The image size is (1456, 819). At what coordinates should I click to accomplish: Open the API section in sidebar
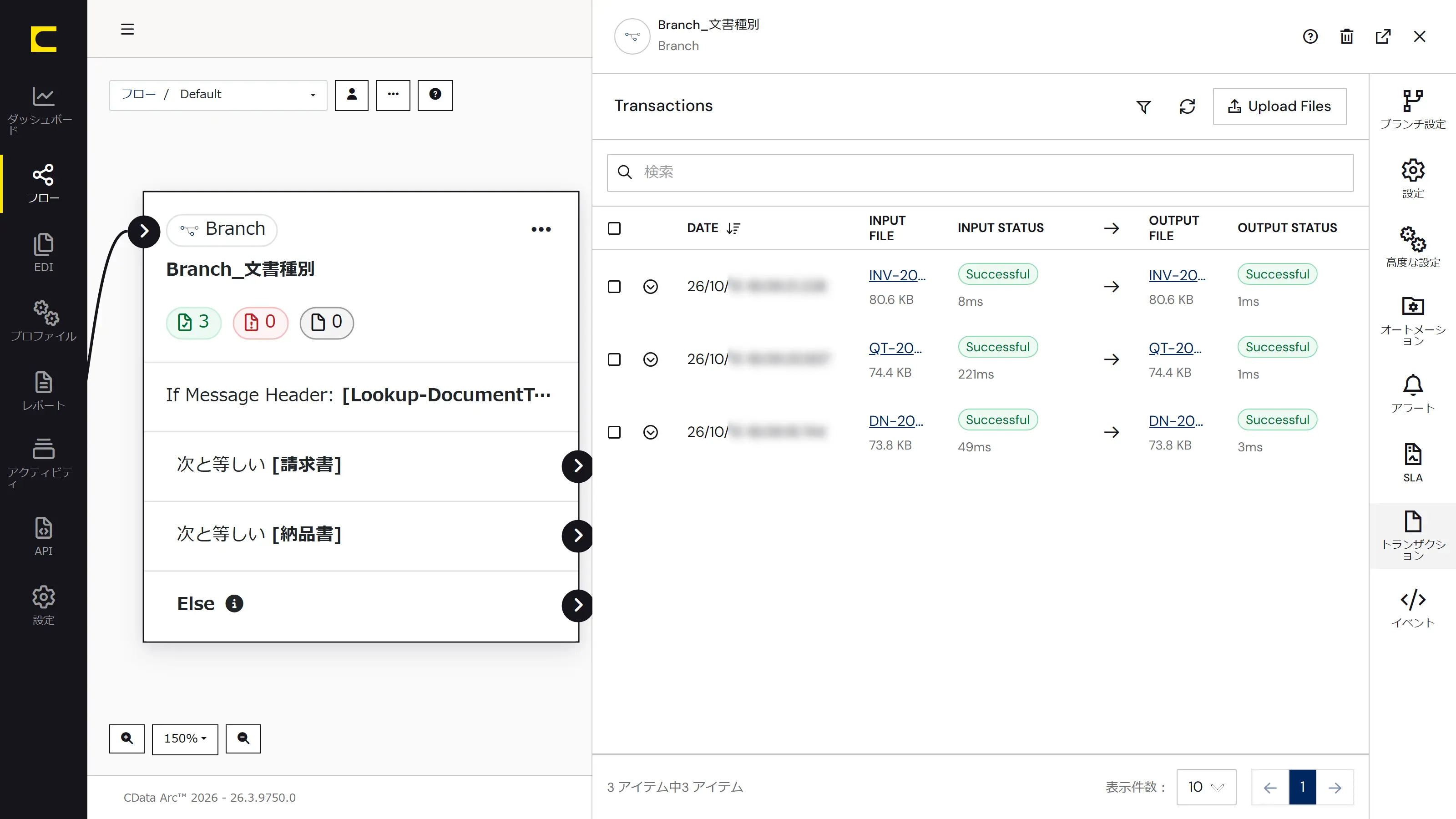pyautogui.click(x=43, y=536)
